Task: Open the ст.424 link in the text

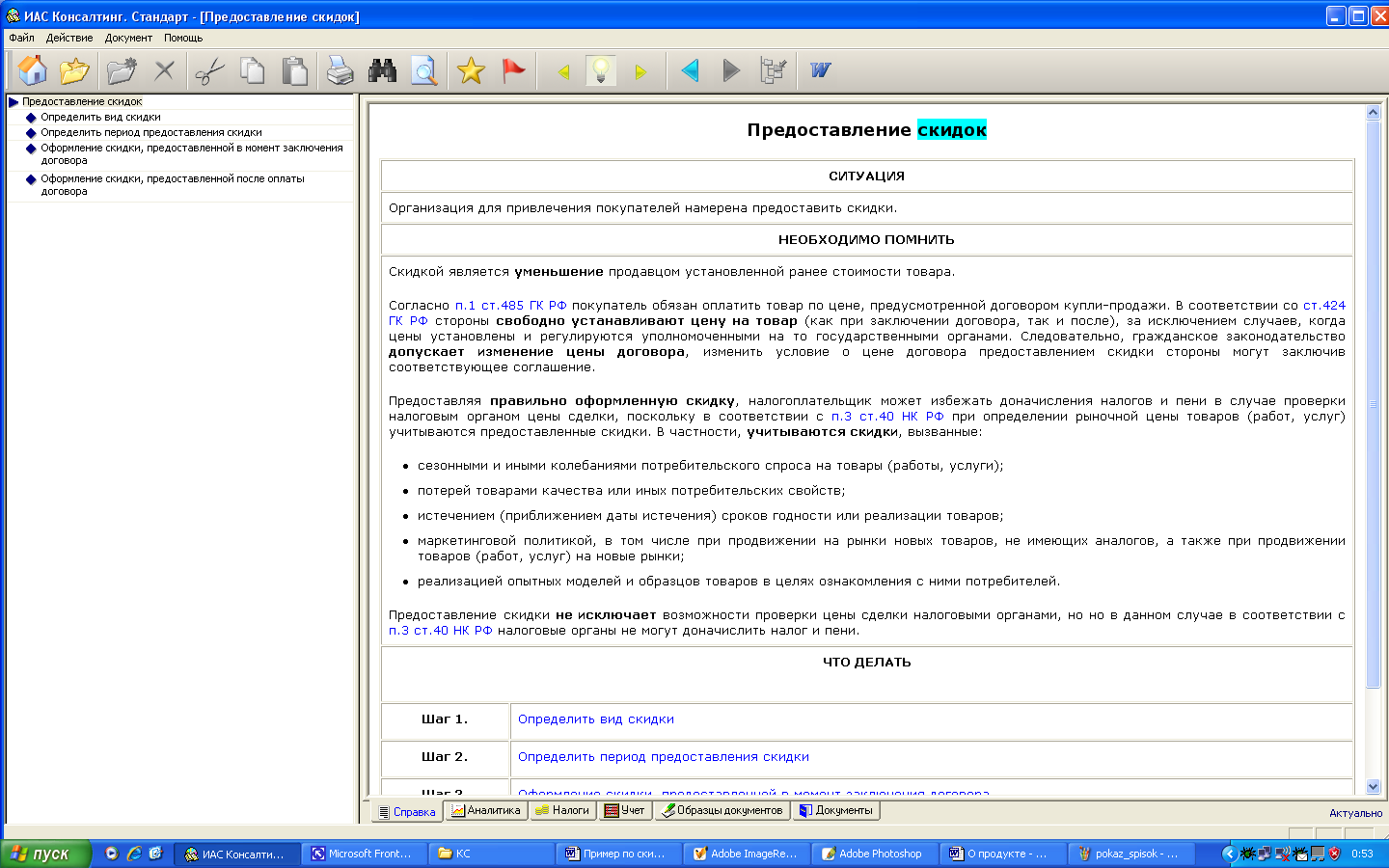Action: coord(1323,305)
